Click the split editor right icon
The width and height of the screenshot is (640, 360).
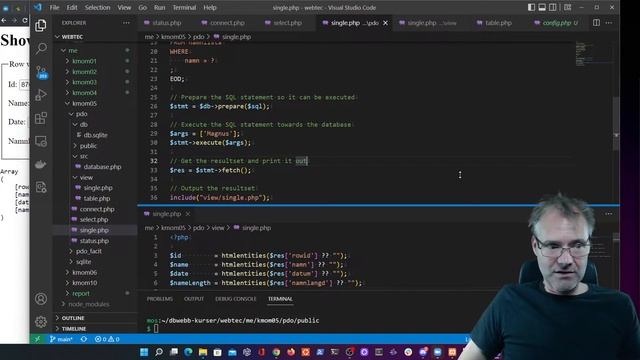coord(596,23)
